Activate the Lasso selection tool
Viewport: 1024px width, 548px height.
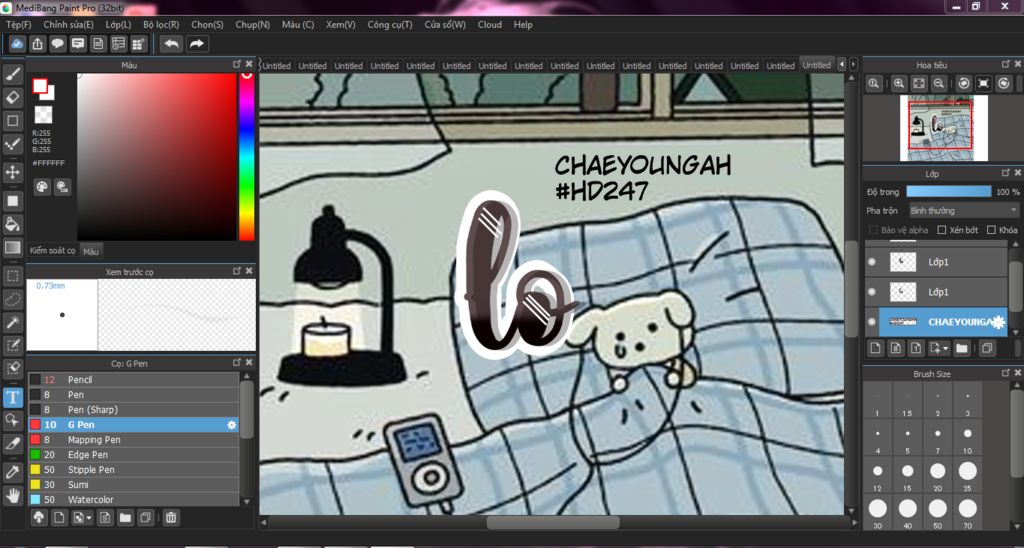pyautogui.click(x=12, y=299)
